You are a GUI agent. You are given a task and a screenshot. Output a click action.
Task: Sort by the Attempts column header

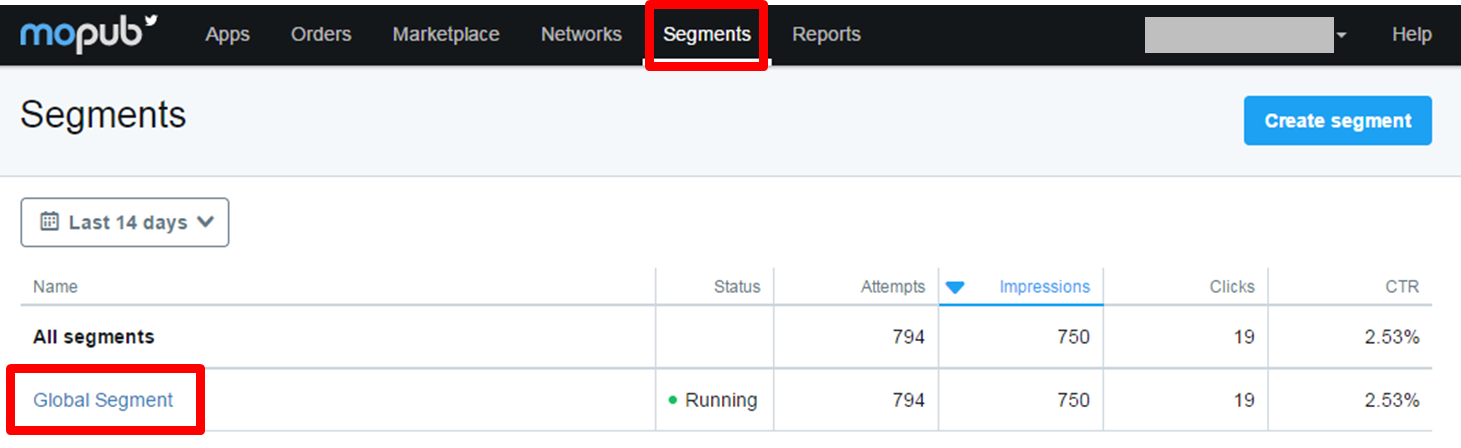pyautogui.click(x=893, y=286)
